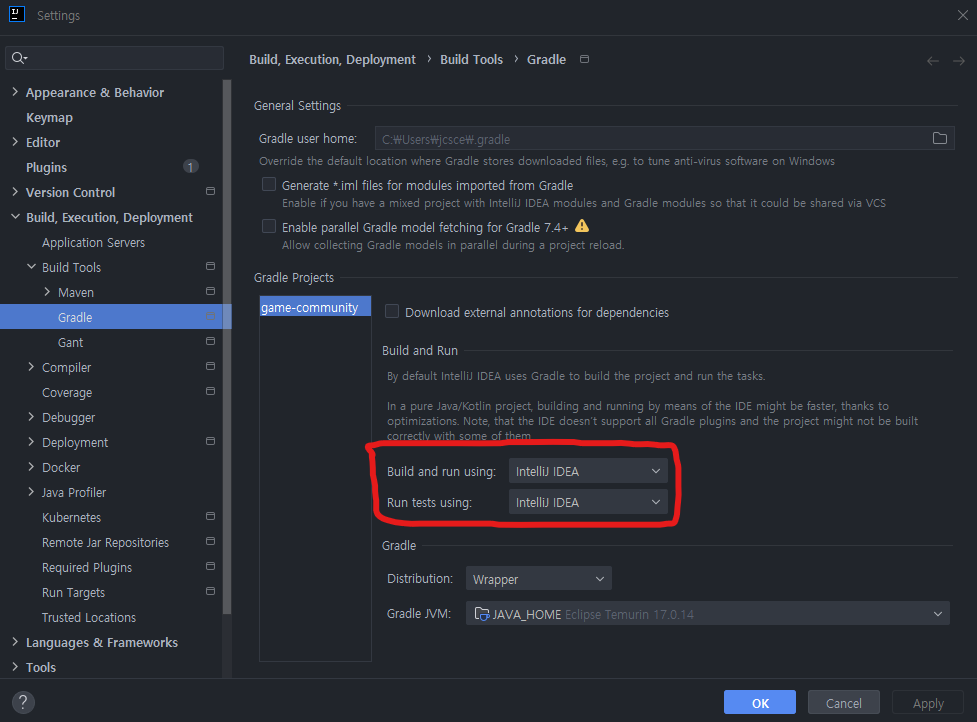Click Build Tools breadcrumb link
The height and width of the screenshot is (722, 977).
click(x=472, y=59)
